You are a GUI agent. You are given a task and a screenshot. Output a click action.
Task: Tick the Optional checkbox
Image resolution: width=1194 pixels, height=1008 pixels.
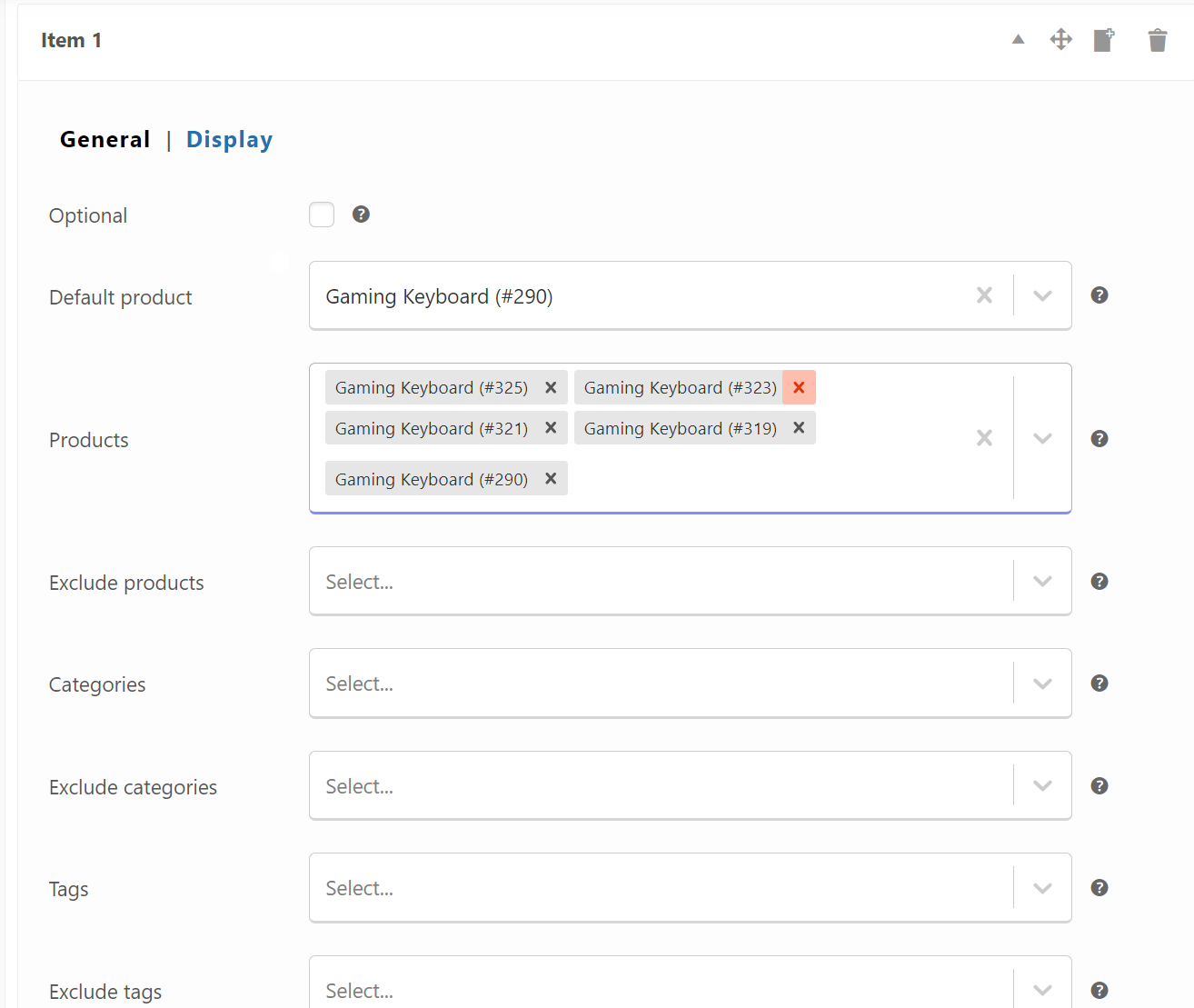click(322, 215)
